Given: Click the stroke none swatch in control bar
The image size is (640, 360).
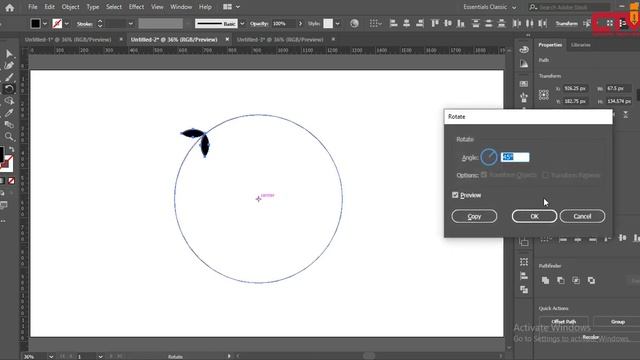Looking at the screenshot, I should pyautogui.click(x=57, y=24).
